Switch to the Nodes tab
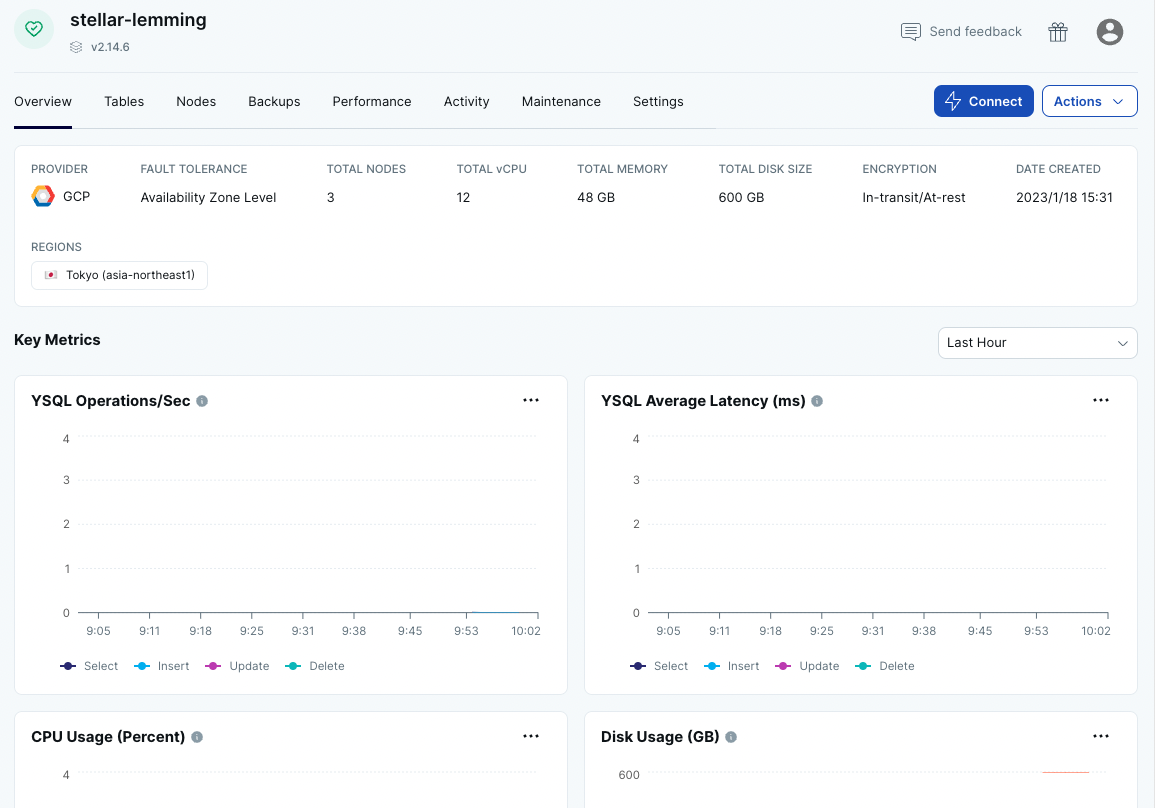 [196, 102]
